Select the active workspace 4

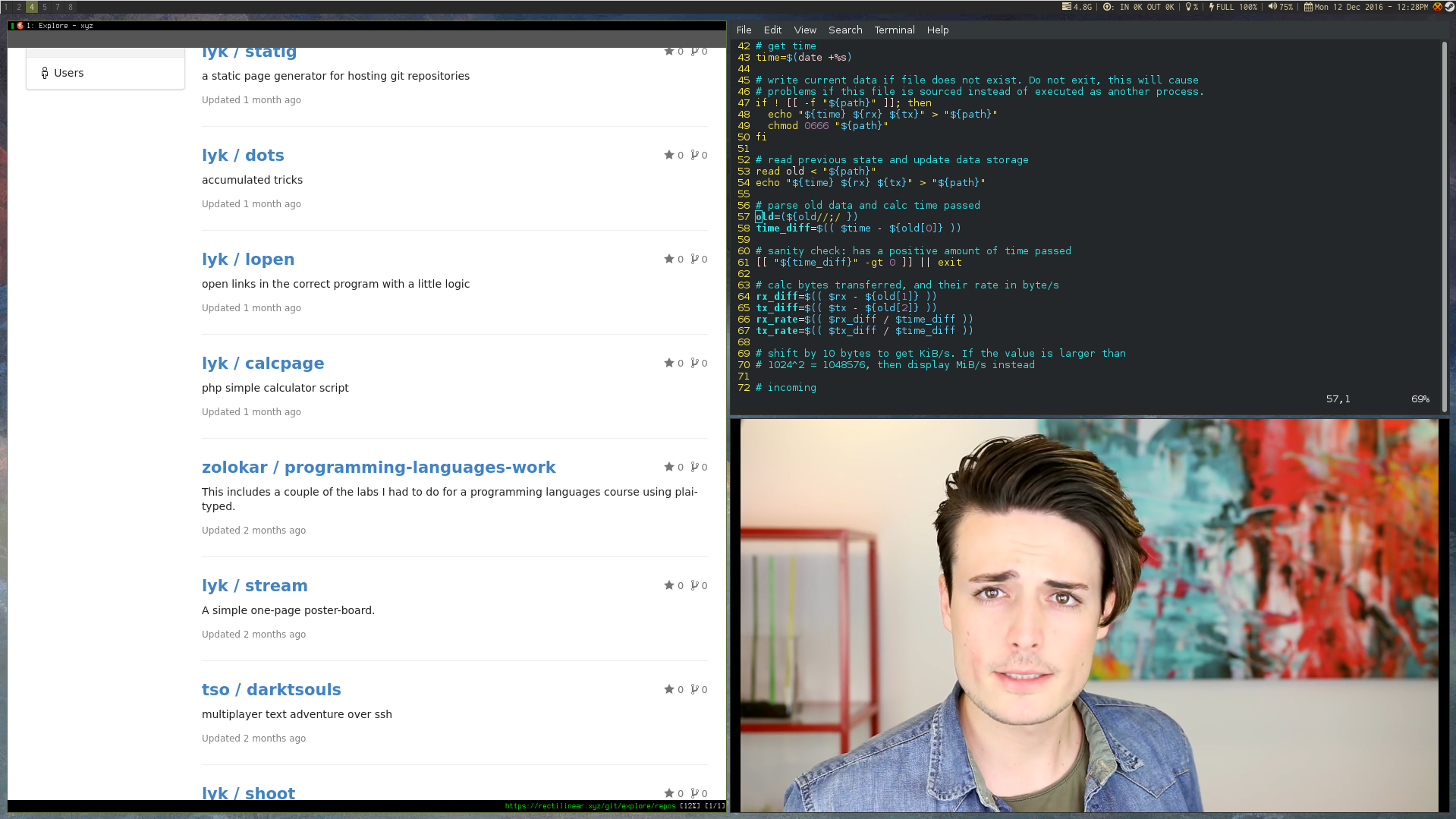pyautogui.click(x=32, y=7)
